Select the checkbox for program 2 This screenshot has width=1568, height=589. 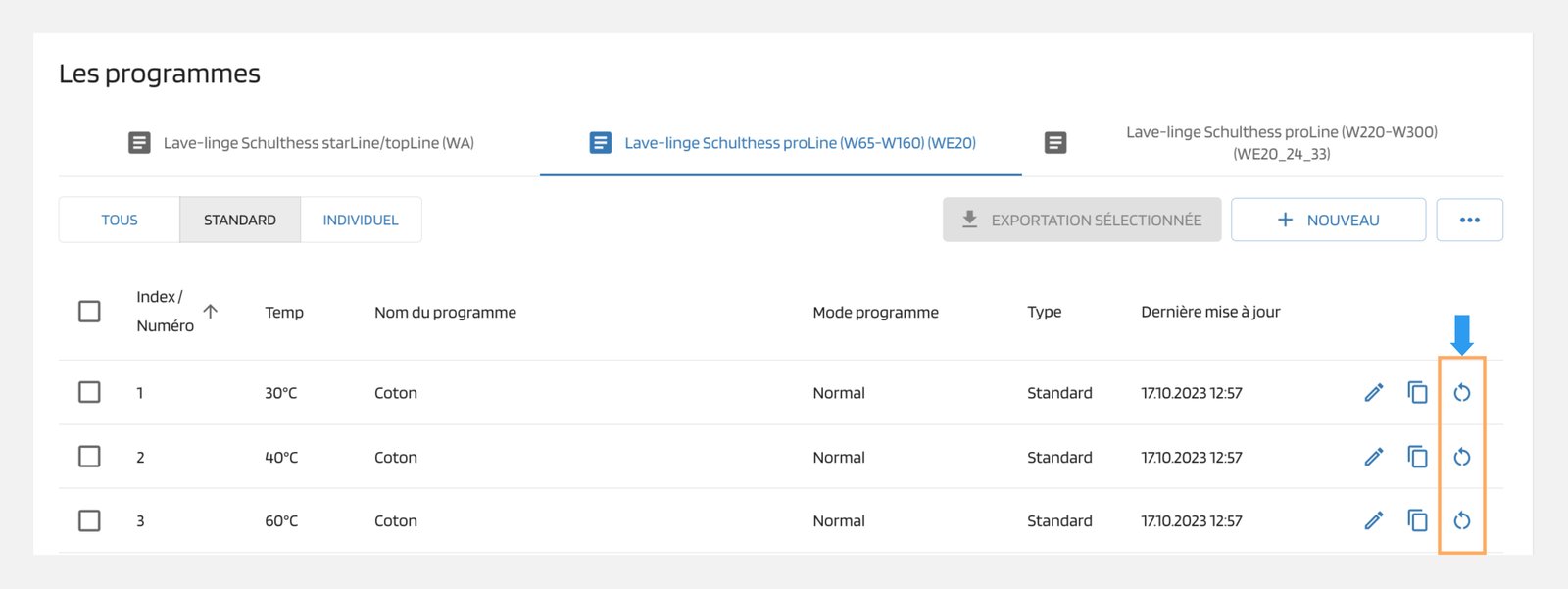[89, 457]
